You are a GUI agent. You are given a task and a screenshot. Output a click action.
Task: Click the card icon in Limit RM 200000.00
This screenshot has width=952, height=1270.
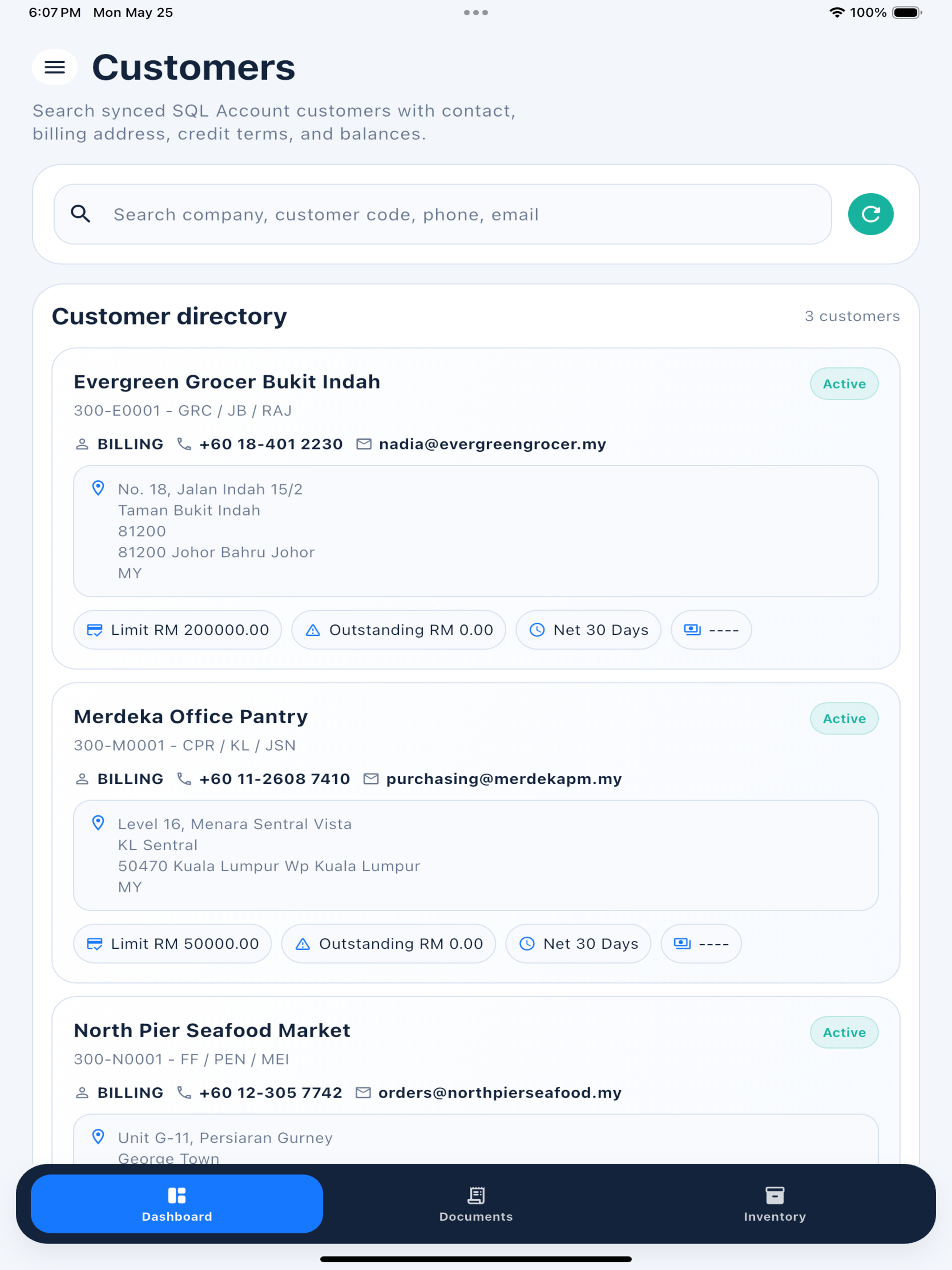click(95, 630)
